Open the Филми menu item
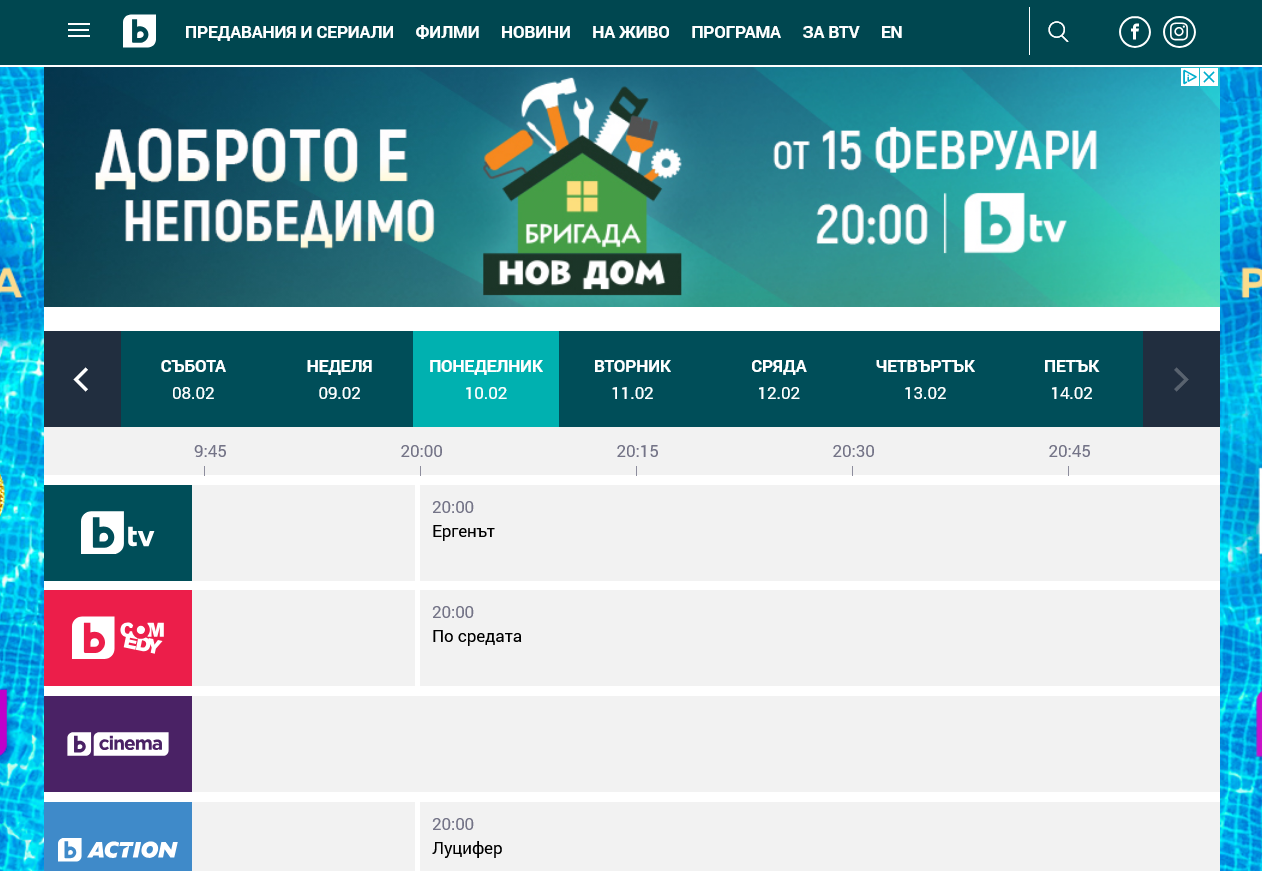Viewport: 1263px width, 871px height. click(447, 32)
